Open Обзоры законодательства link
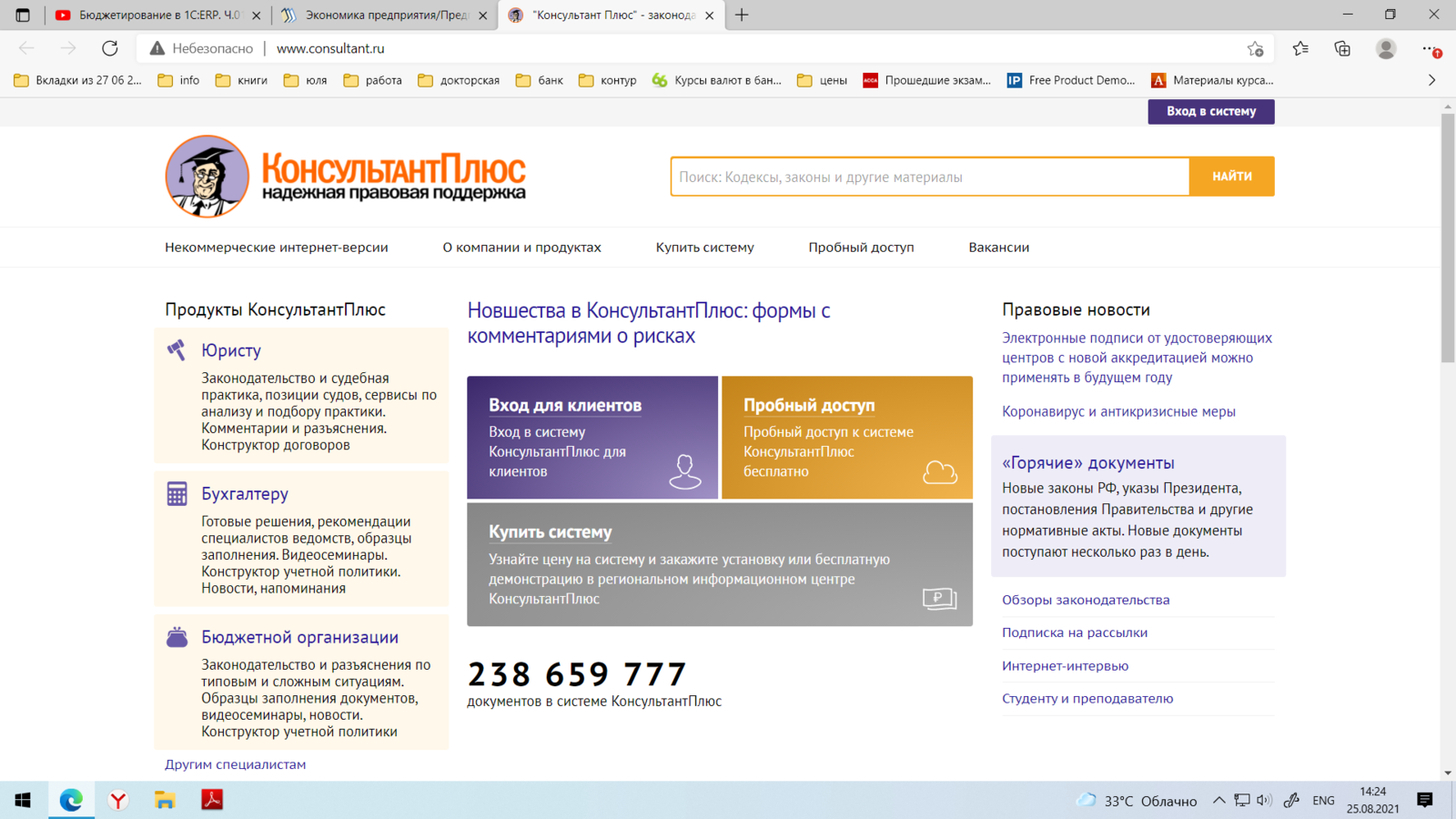Screen dimensions: 1456x819 click(x=1087, y=600)
